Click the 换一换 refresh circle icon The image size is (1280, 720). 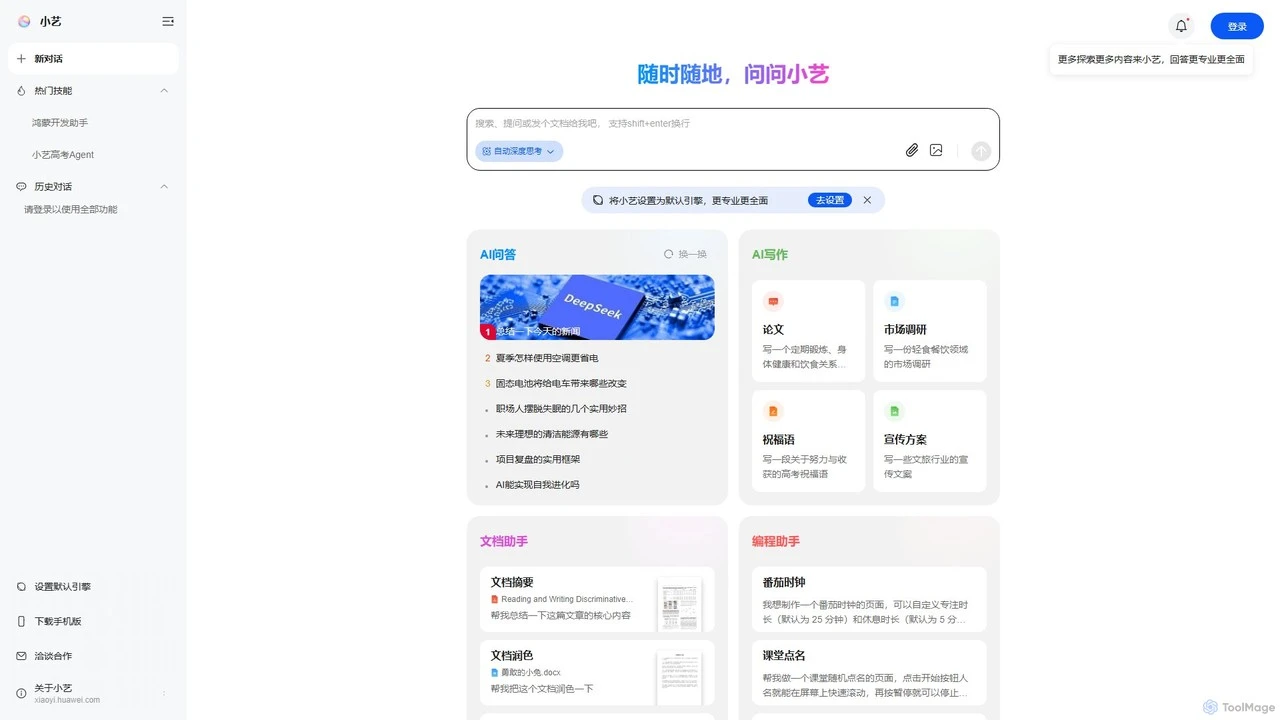point(669,254)
